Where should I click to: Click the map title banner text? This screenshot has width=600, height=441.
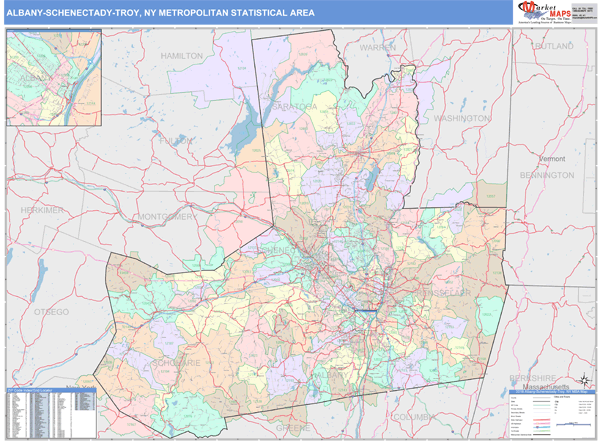(160, 12)
